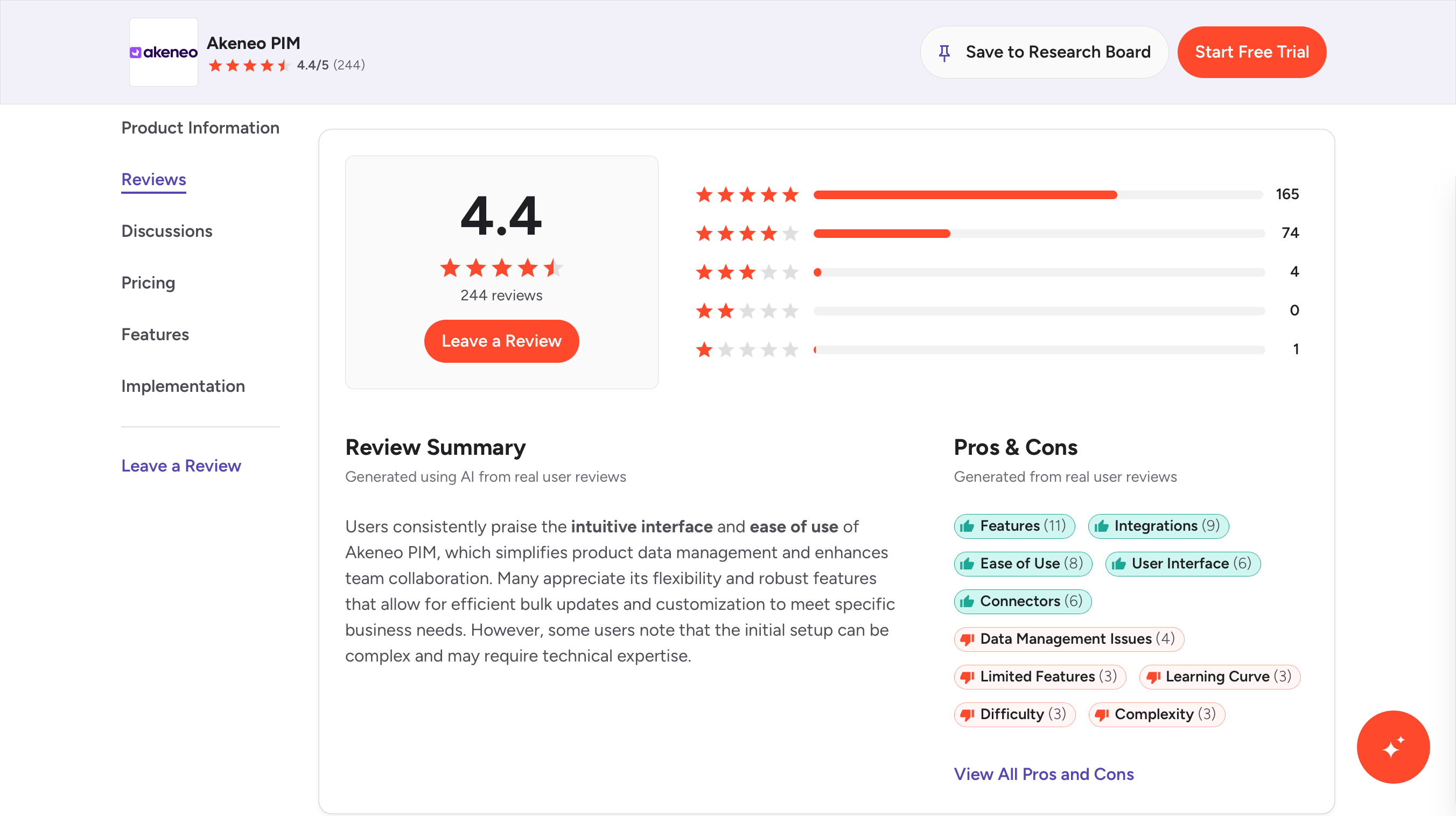Select the Data Management Issues (4) tag
Screen dimensions: 1456x816
tap(1069, 639)
